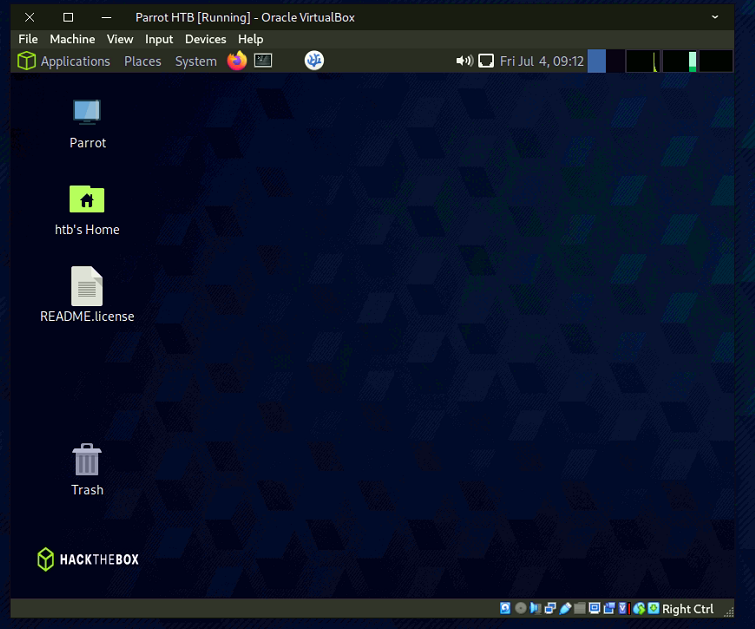Click the optical disk status icon
This screenshot has height=629, width=755.
point(520,609)
